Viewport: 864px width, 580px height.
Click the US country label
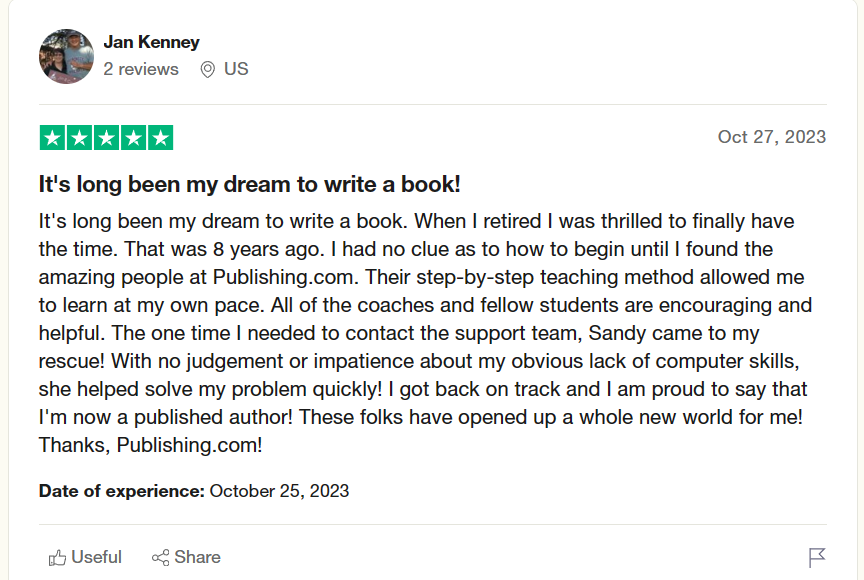click(x=236, y=69)
